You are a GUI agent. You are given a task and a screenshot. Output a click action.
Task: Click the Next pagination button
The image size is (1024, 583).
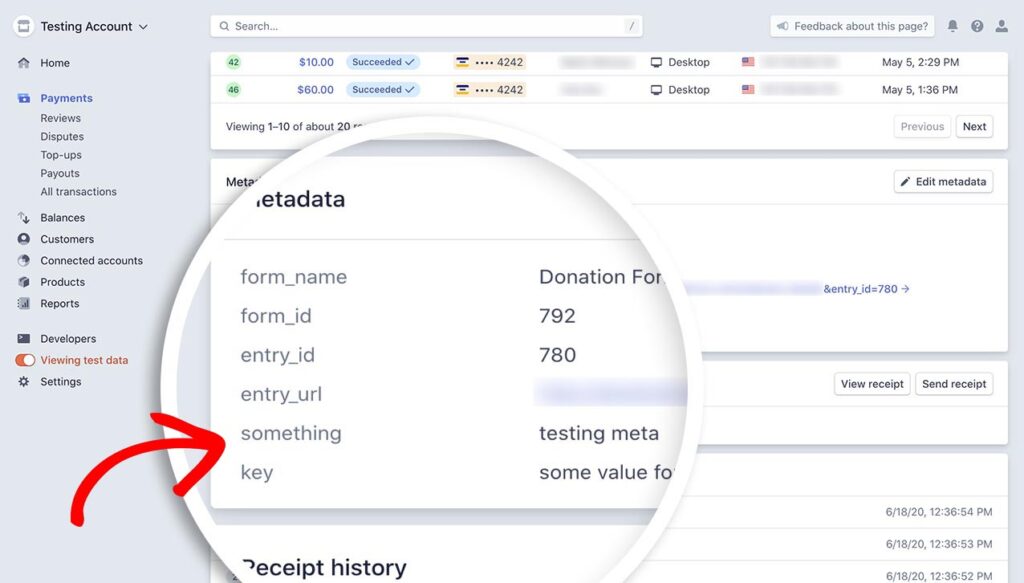pyautogui.click(x=974, y=126)
